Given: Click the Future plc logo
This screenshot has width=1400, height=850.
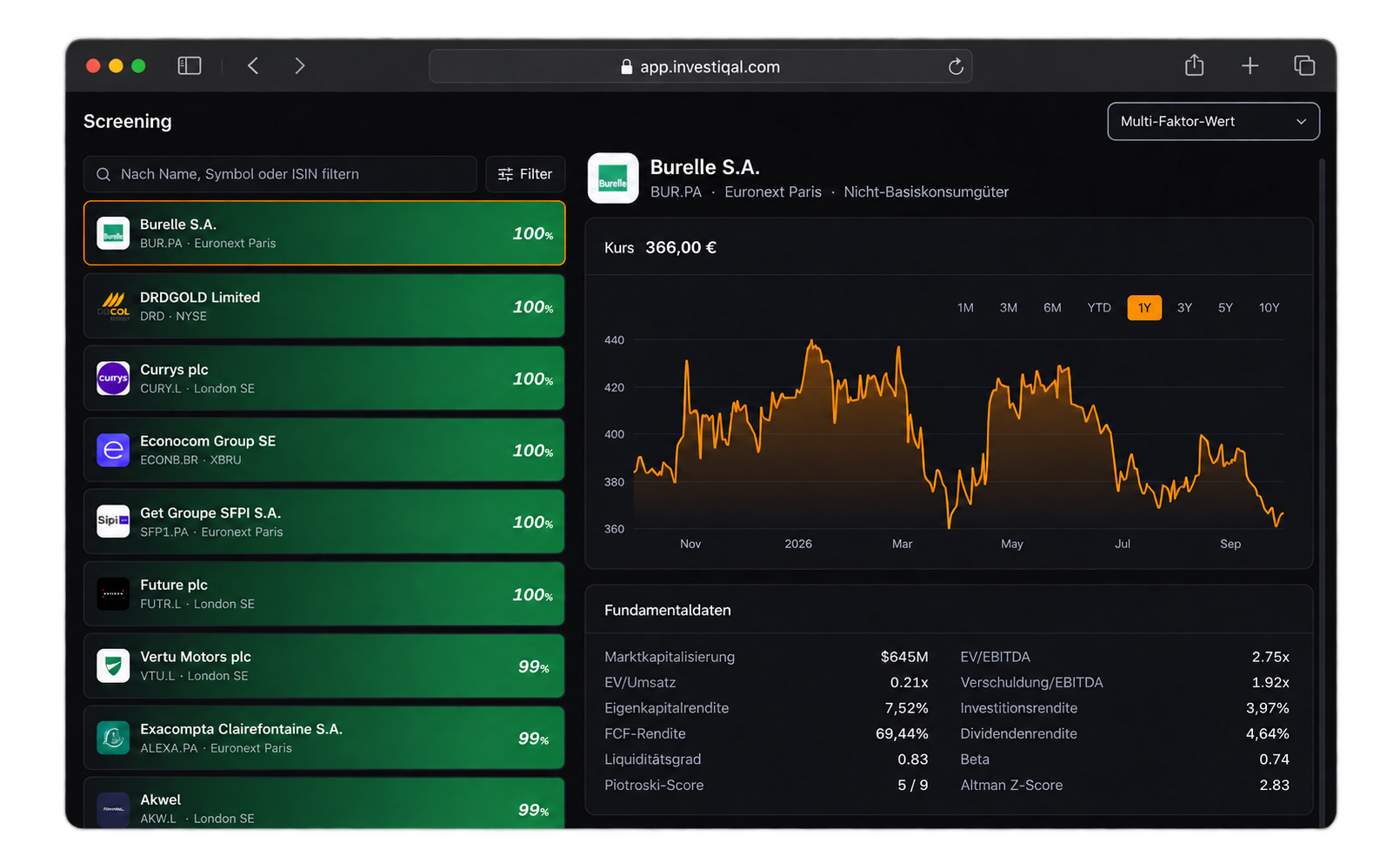Looking at the screenshot, I should [x=113, y=593].
